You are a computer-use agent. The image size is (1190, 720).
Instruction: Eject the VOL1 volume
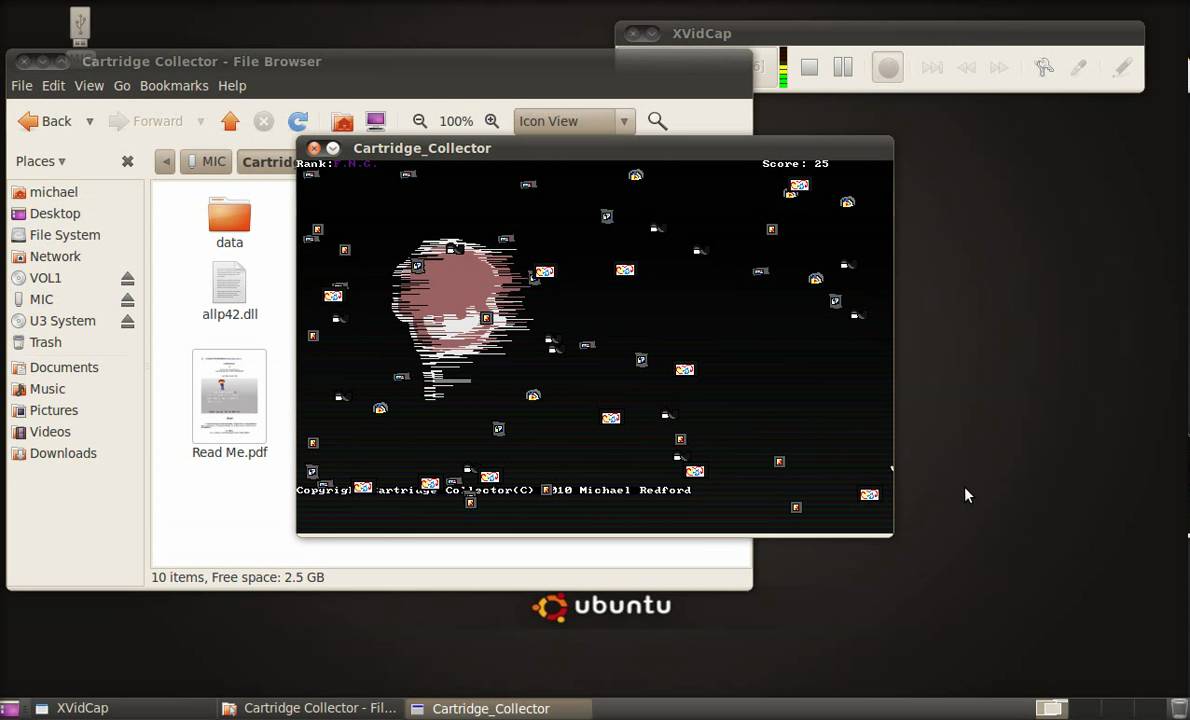pyautogui.click(x=128, y=278)
